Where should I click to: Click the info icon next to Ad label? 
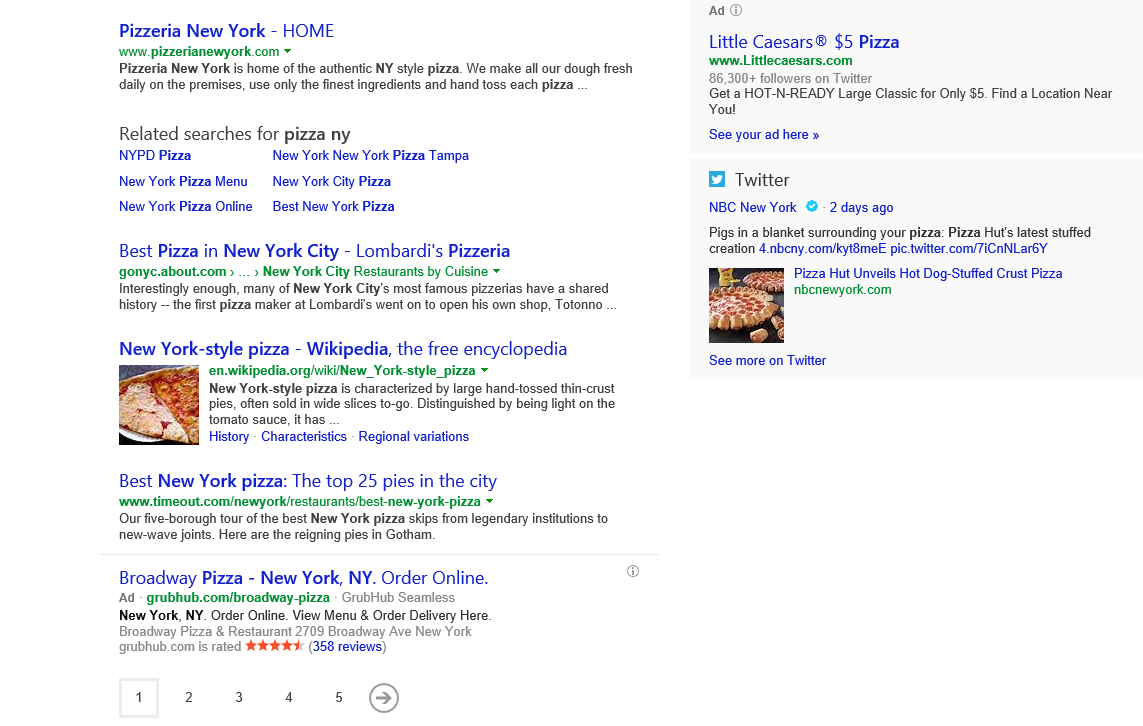(x=736, y=10)
